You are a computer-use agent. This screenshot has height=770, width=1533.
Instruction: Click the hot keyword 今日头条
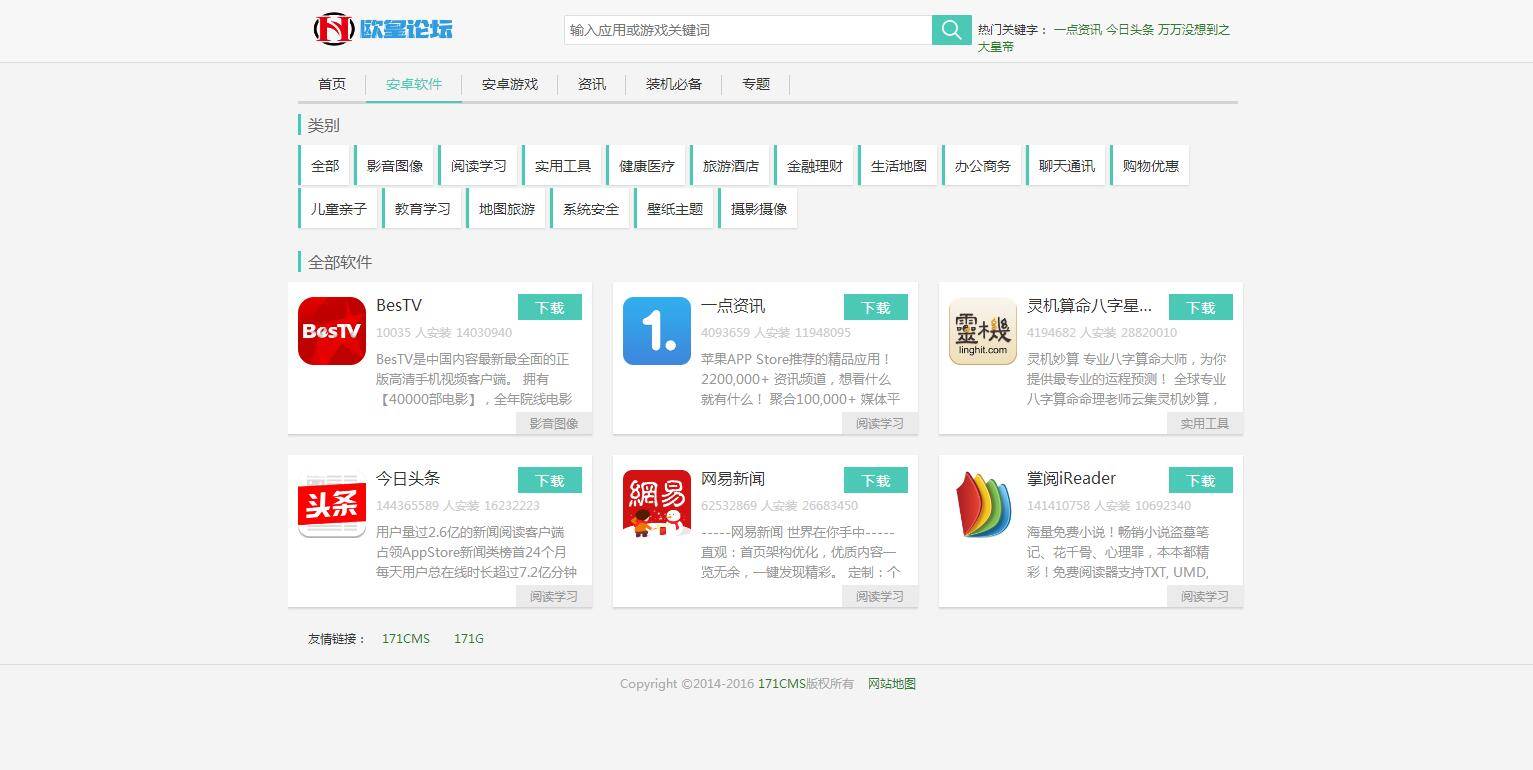[x=1129, y=30]
